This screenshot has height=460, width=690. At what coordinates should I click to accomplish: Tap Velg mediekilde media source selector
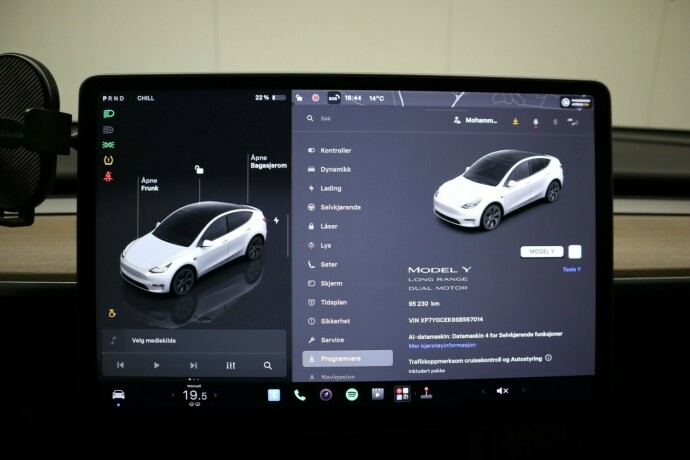pyautogui.click(x=154, y=341)
